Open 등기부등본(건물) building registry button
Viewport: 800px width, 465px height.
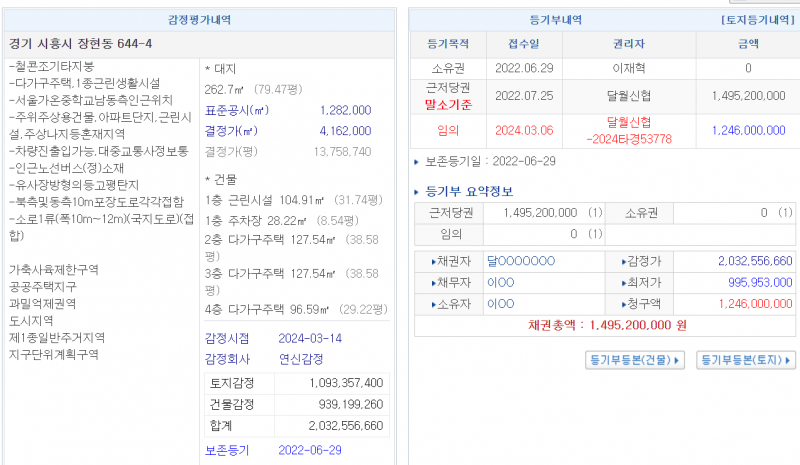click(635, 360)
